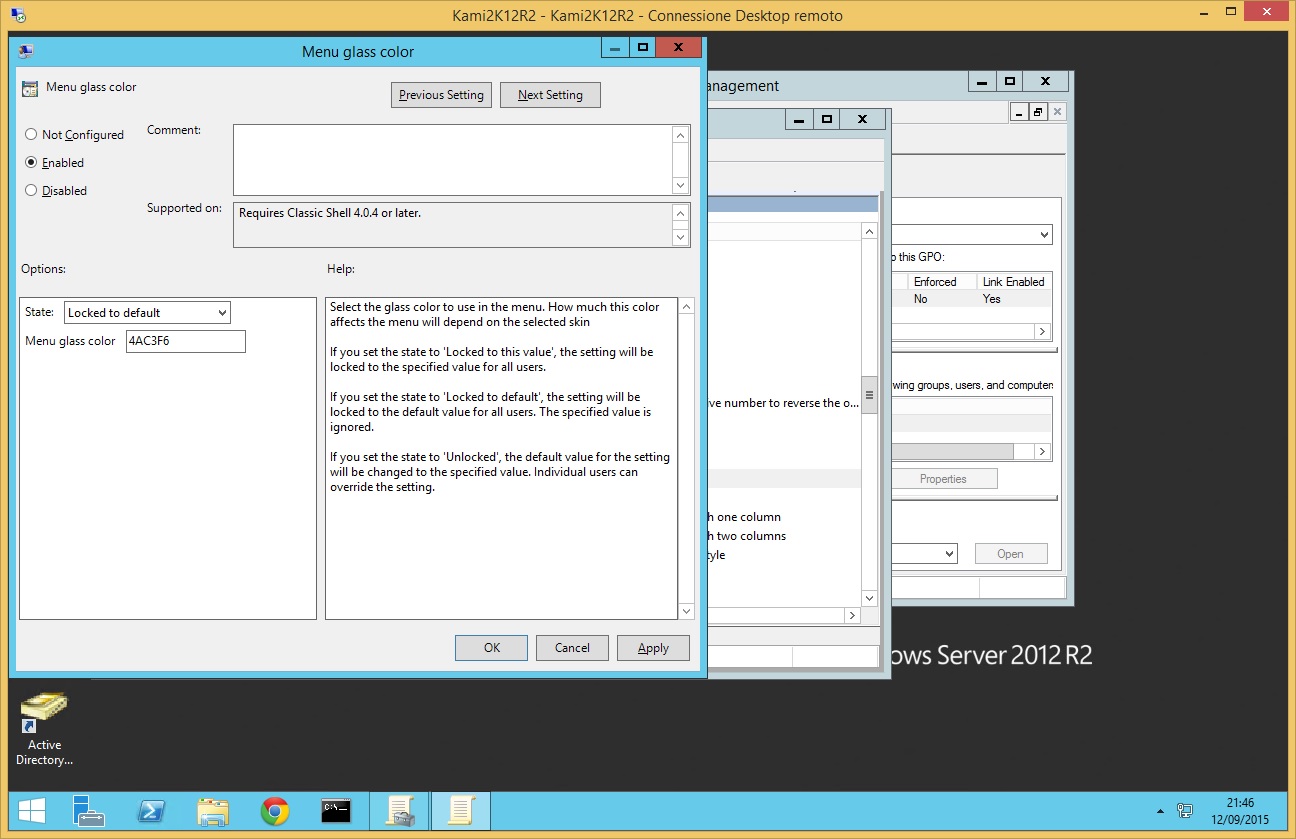Screen dimensions: 1296x839
Task: Click in the Comment text box
Action: coord(452,159)
